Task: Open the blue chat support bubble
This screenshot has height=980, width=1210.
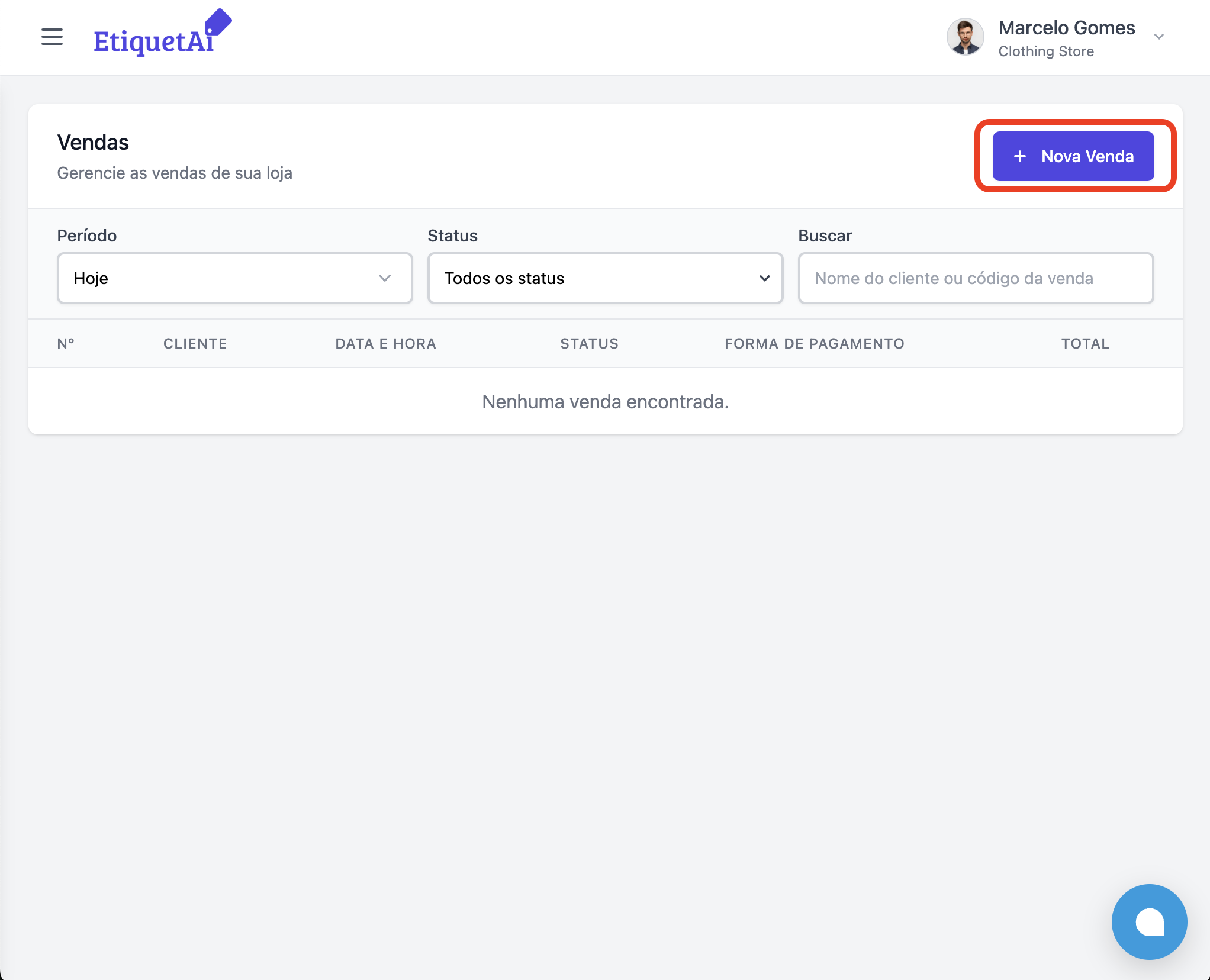Action: point(1149,921)
